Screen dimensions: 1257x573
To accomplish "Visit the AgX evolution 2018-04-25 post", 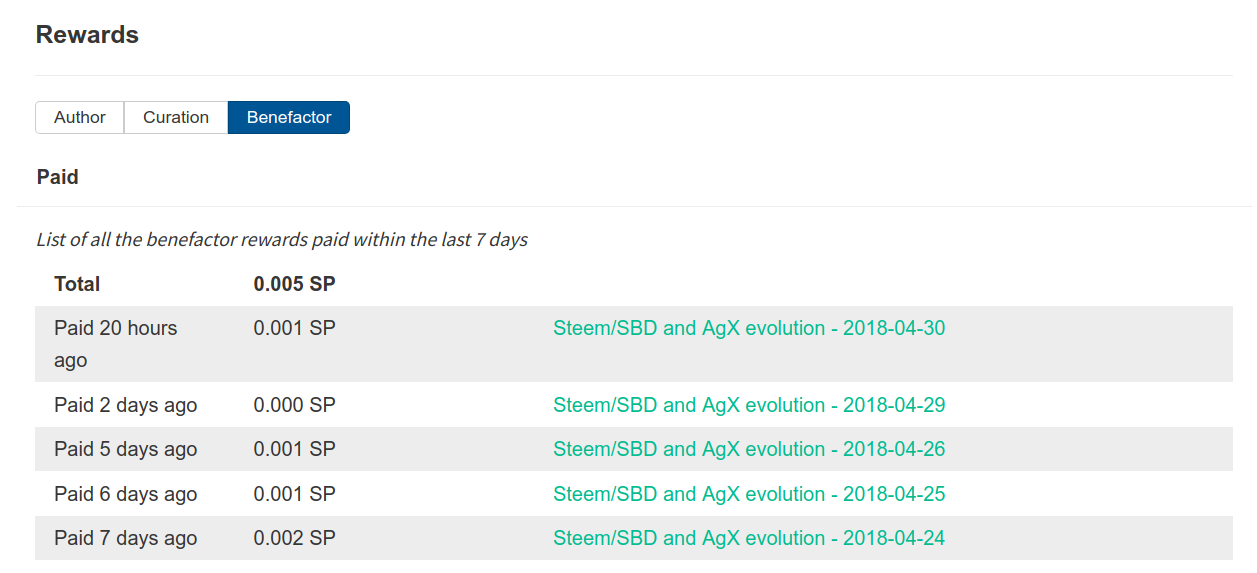I will click(749, 494).
